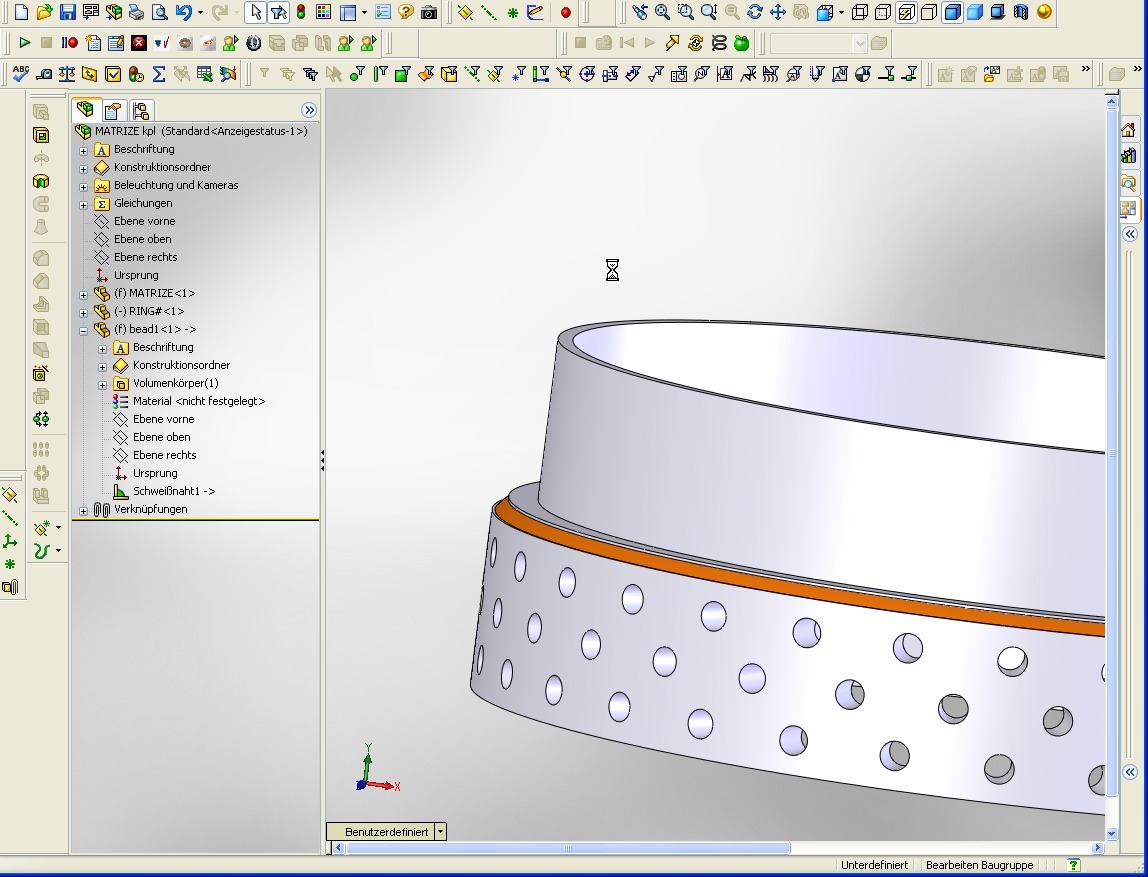Open the Benutzerdefiniert view dropdown arrow
Viewport: 1148px width, 877px height.
(x=441, y=832)
